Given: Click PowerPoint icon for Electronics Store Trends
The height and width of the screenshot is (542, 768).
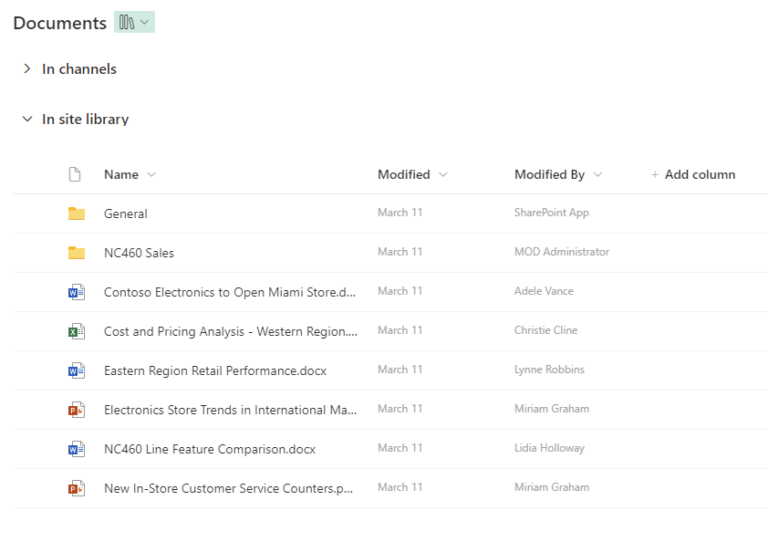Looking at the screenshot, I should point(76,409).
